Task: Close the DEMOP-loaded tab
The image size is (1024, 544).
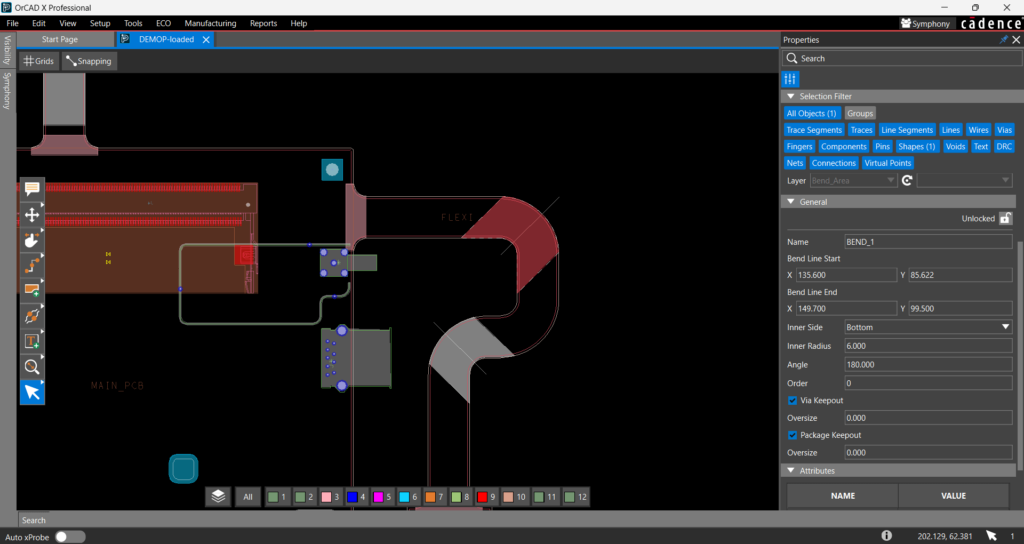Action: point(206,40)
